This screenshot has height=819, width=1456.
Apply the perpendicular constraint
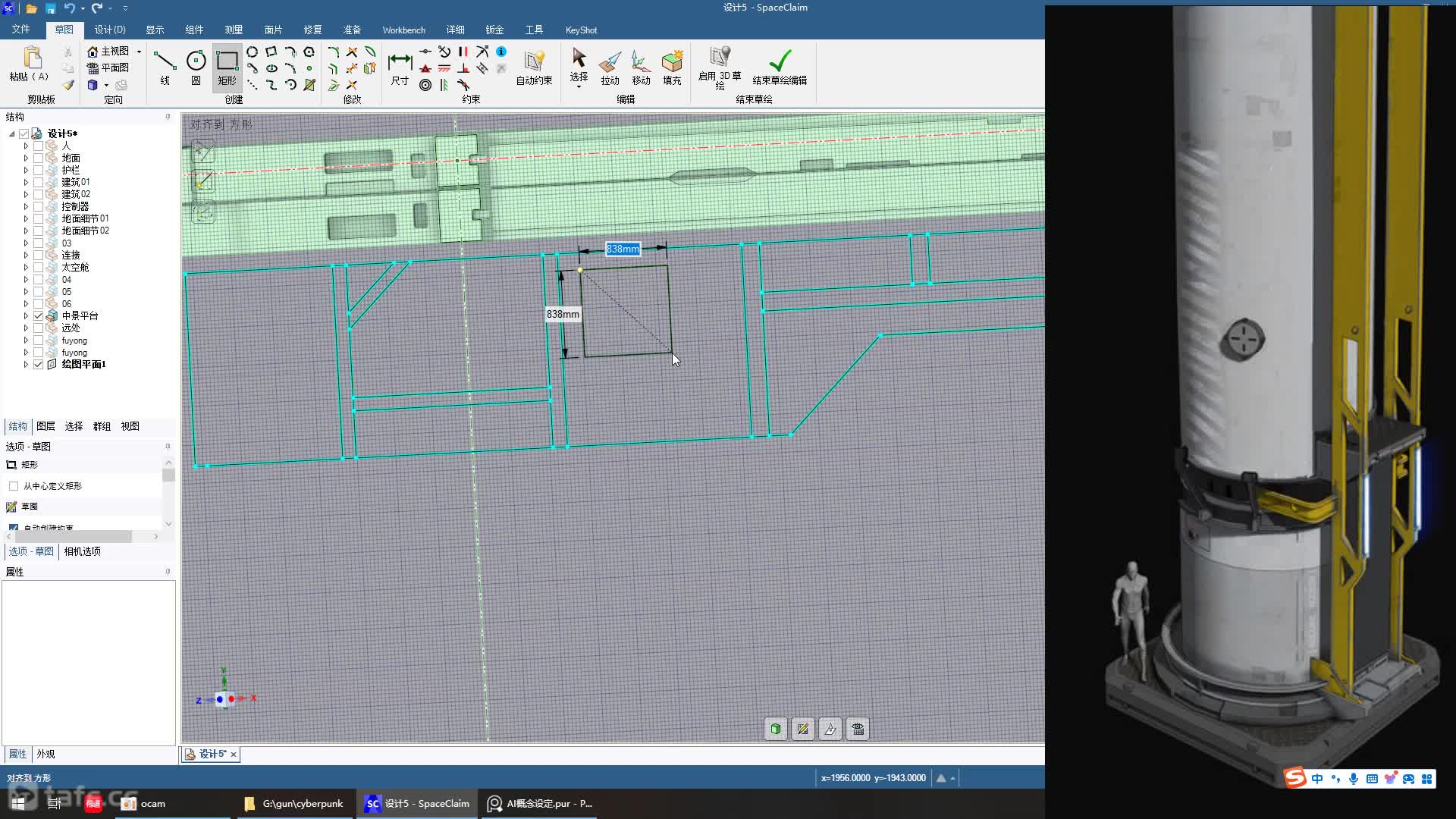coord(463,68)
